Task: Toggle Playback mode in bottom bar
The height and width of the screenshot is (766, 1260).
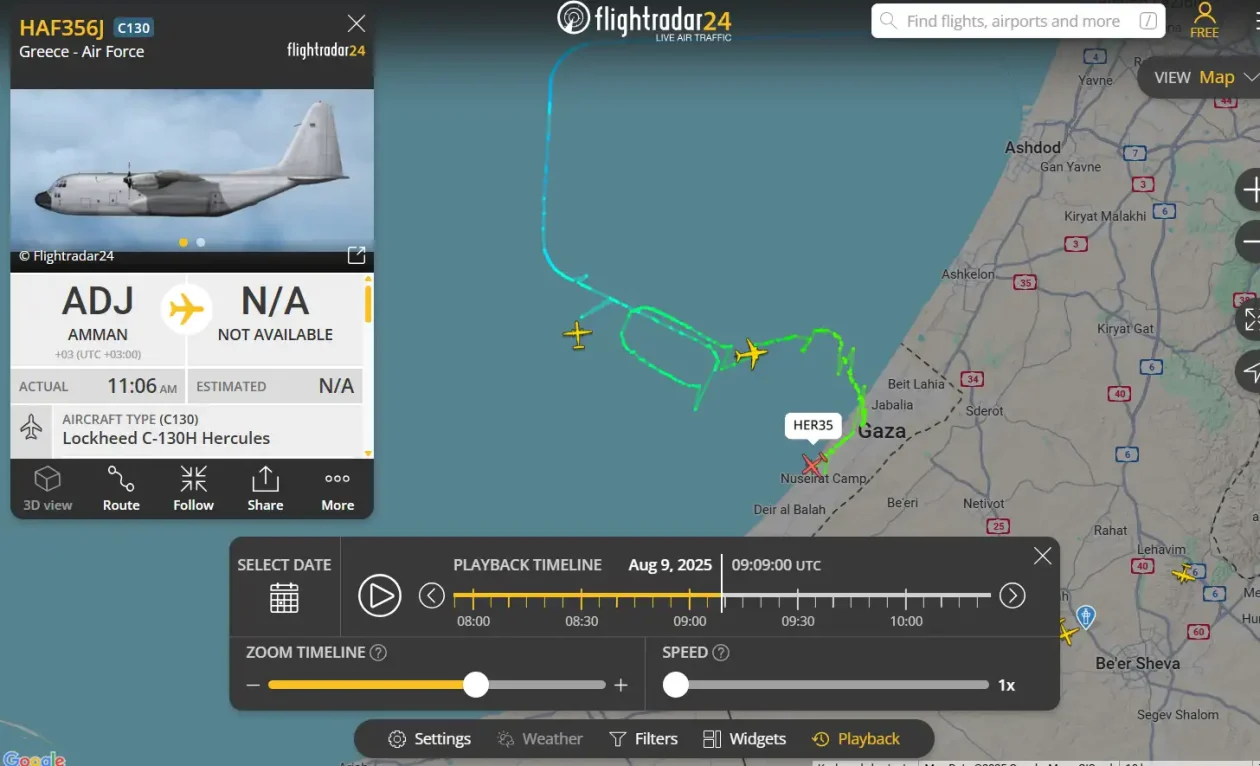Action: (x=856, y=739)
